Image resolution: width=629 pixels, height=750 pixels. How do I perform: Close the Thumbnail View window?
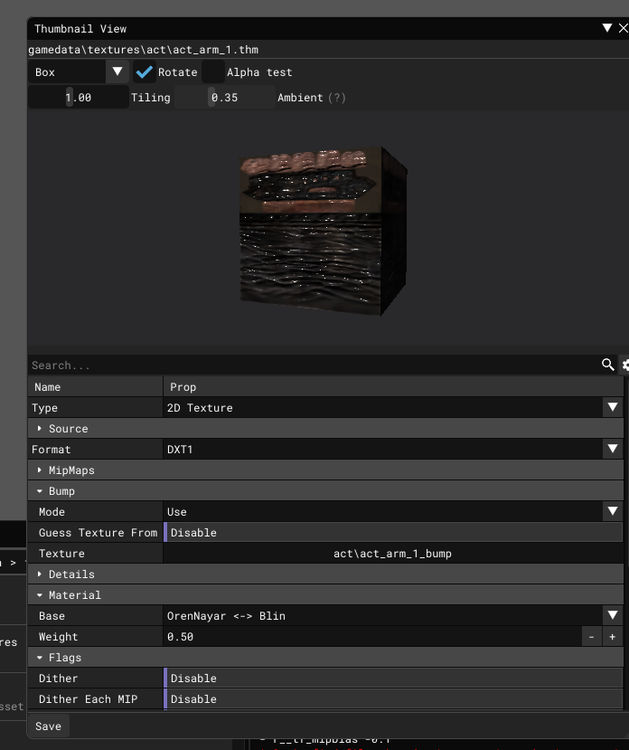pos(623,28)
